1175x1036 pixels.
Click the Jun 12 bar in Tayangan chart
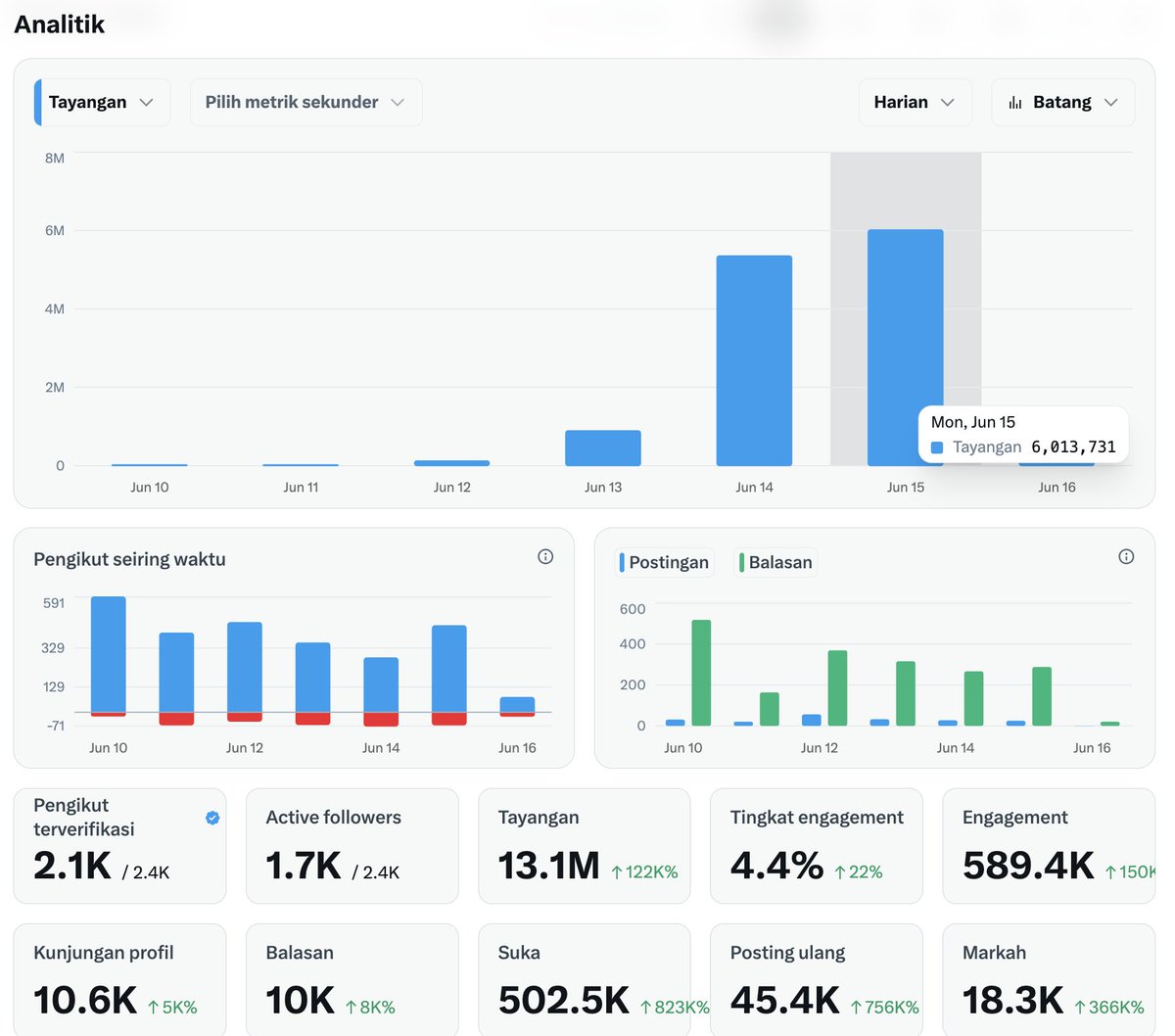(x=451, y=463)
